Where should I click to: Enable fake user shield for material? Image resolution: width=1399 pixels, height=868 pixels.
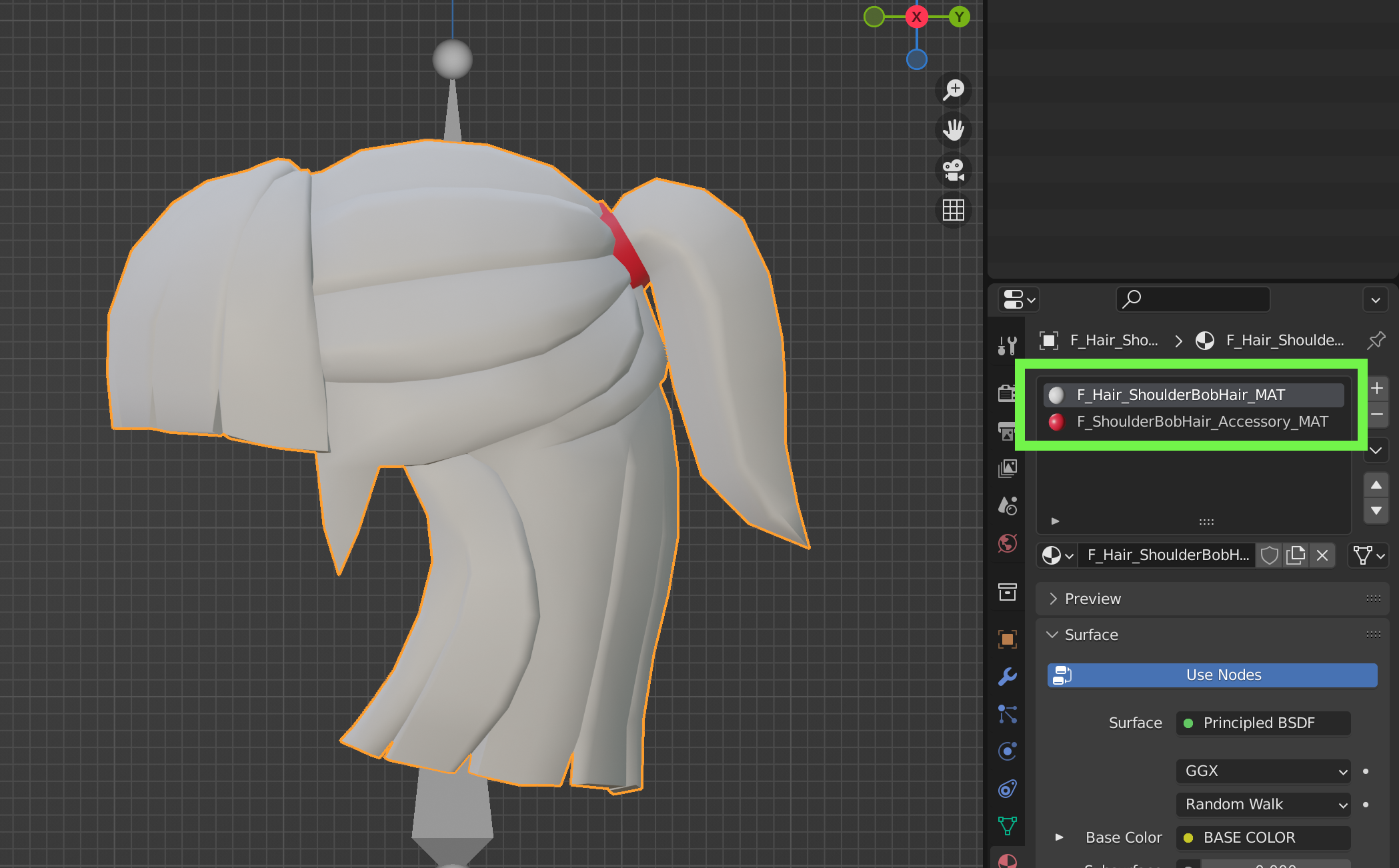pyautogui.click(x=1269, y=555)
